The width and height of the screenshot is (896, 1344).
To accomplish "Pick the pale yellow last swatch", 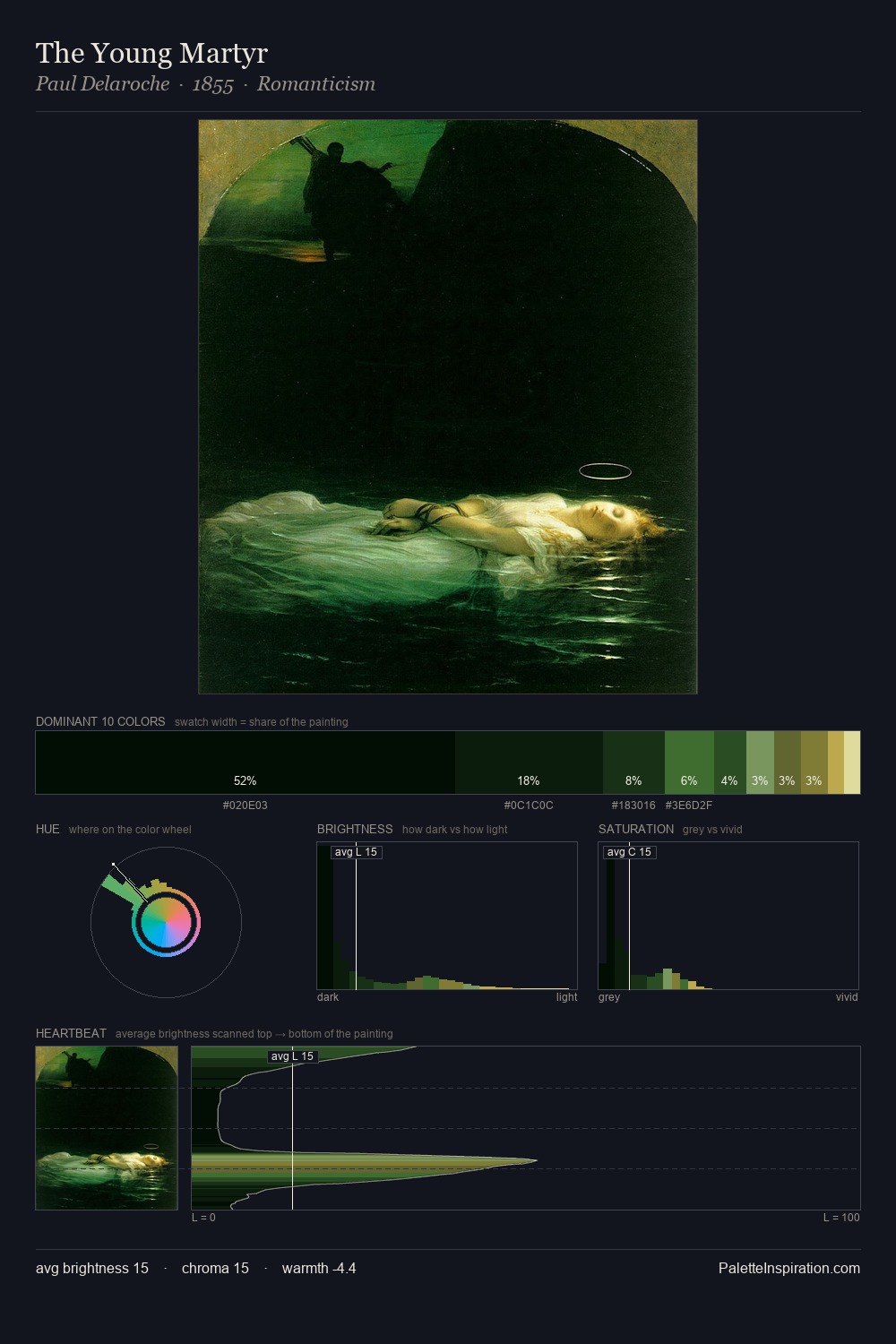I will [x=852, y=762].
